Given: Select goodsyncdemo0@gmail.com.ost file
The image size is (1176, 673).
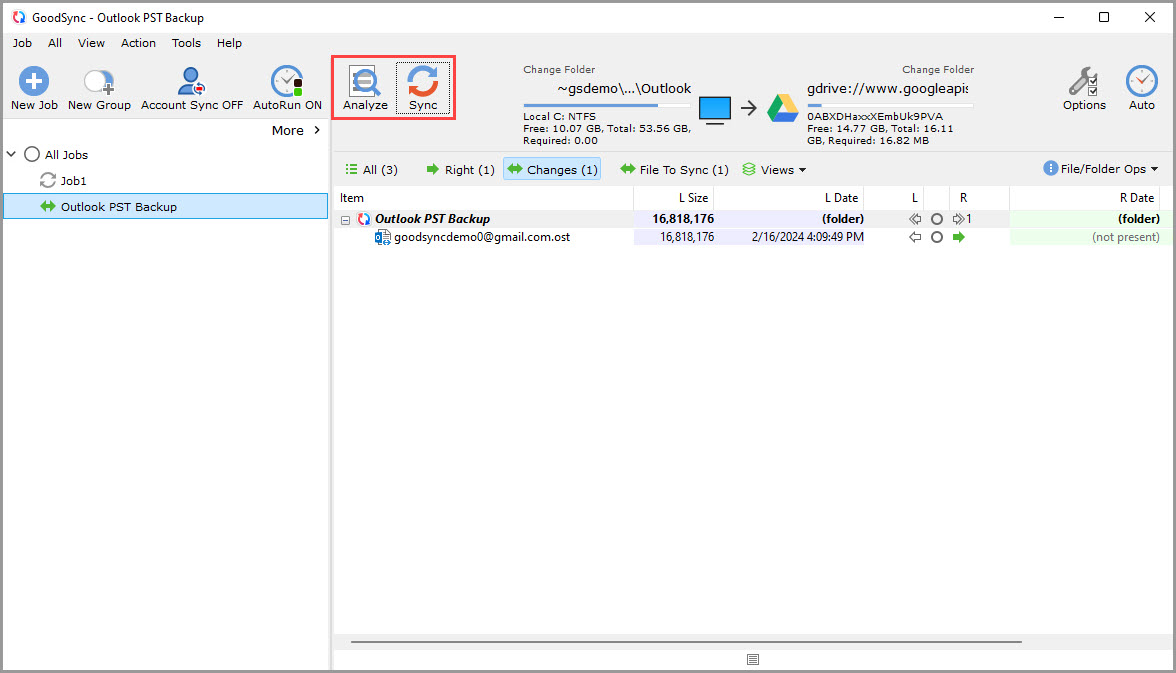Looking at the screenshot, I should pos(482,237).
